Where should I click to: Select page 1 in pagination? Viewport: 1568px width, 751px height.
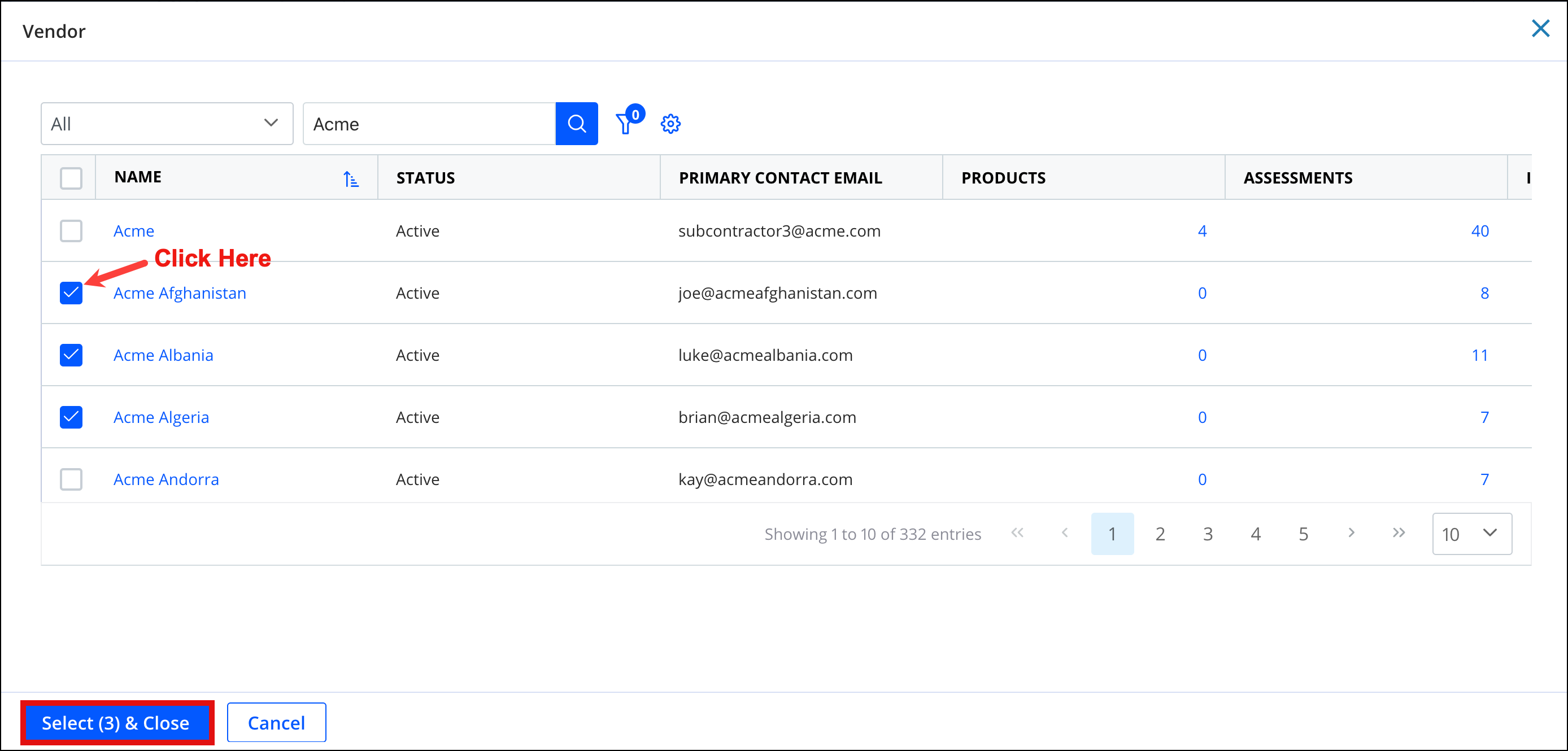[1112, 534]
